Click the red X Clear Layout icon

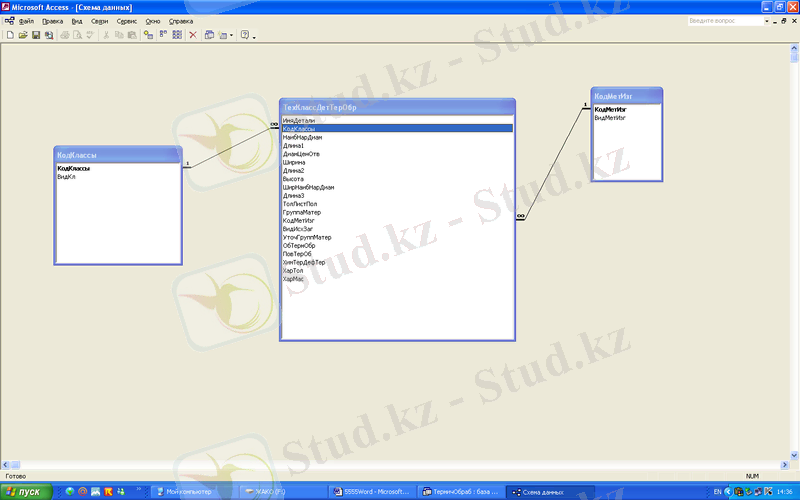[193, 35]
